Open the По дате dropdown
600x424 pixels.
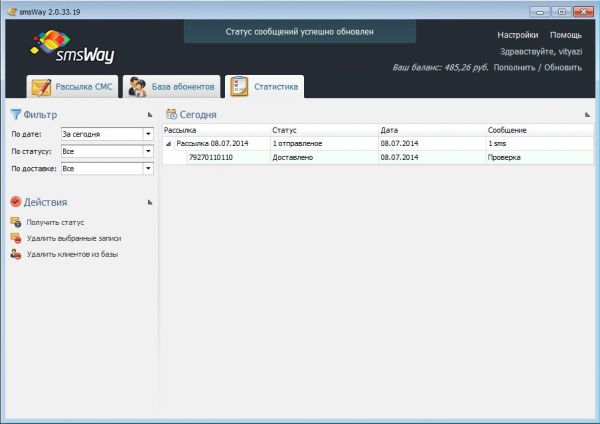(x=148, y=134)
